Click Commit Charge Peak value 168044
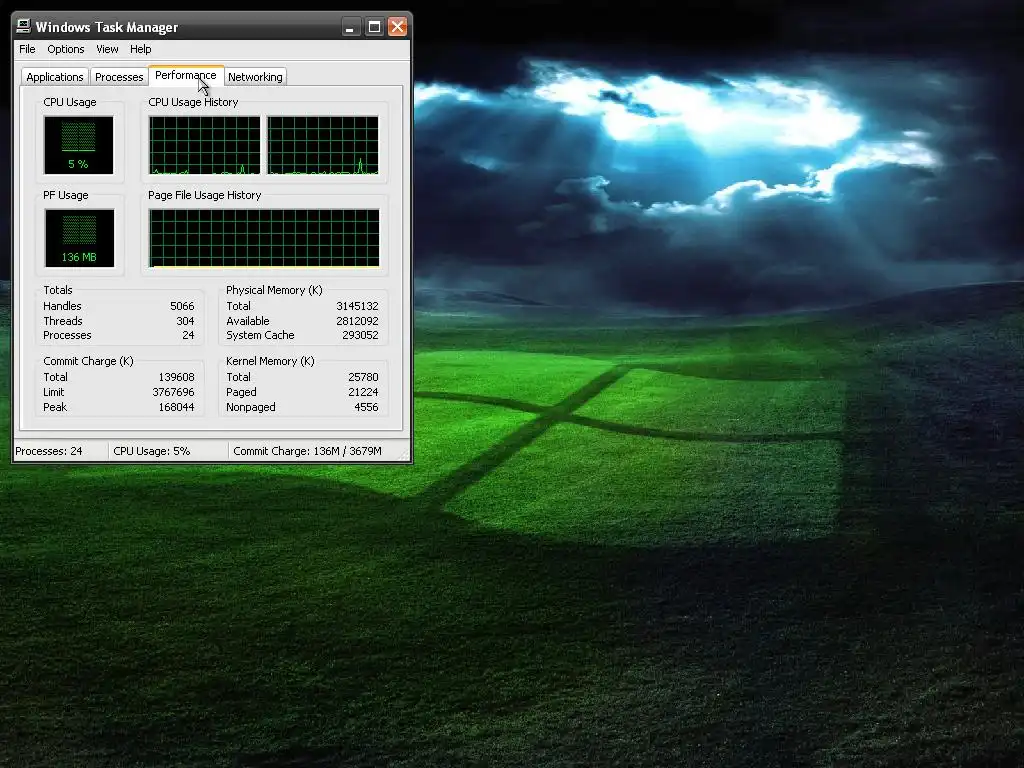1024x768 pixels. pyautogui.click(x=176, y=408)
